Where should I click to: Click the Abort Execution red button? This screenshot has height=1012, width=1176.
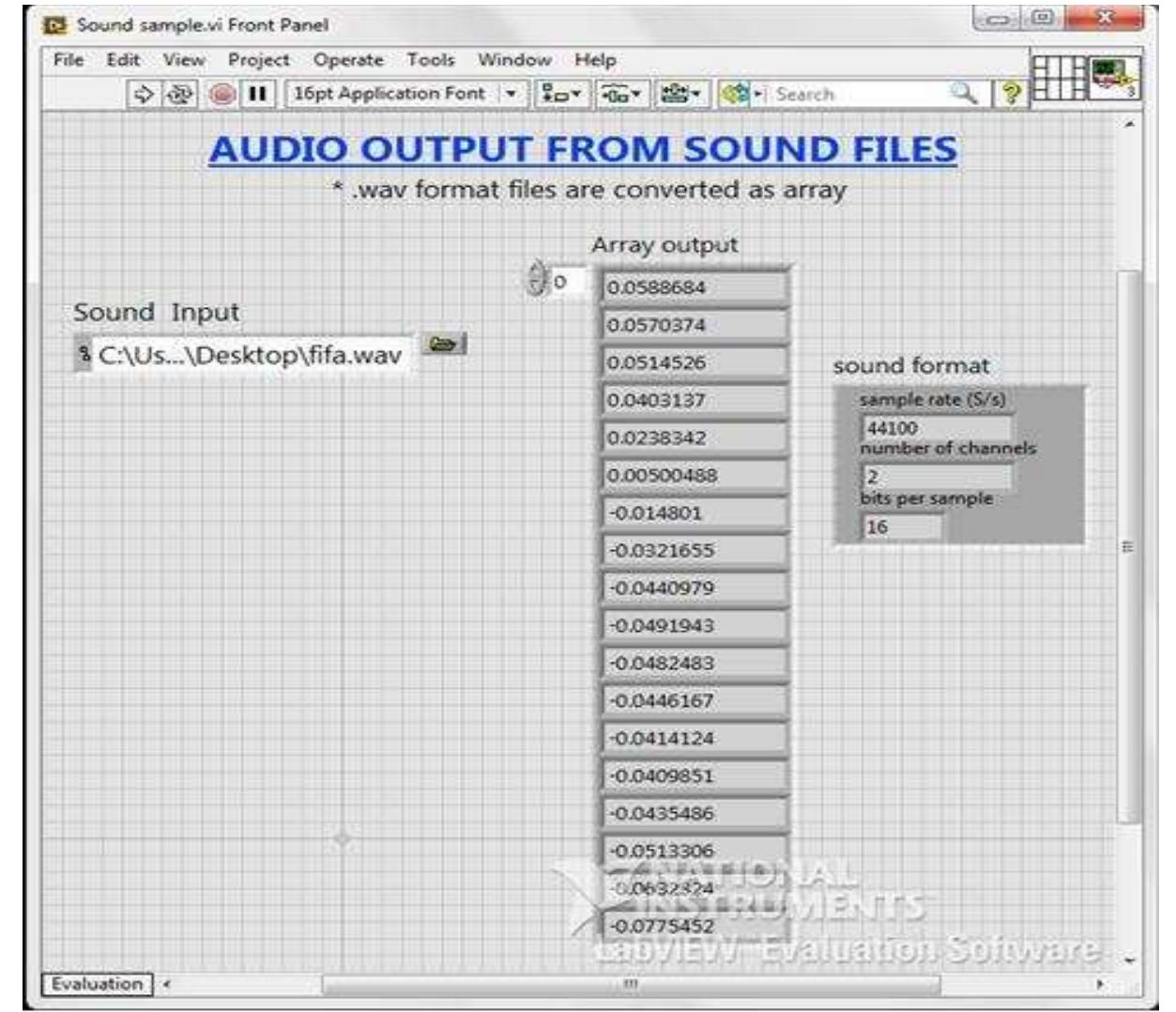(x=222, y=94)
